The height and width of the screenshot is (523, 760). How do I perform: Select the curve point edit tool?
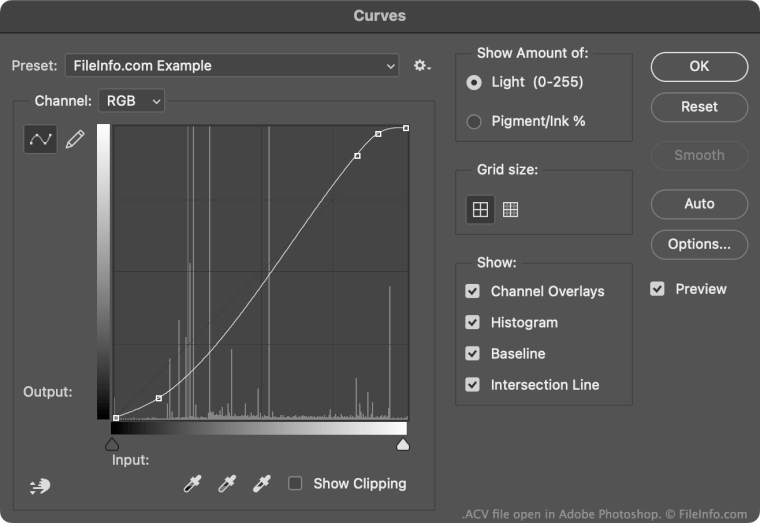[x=40, y=140]
